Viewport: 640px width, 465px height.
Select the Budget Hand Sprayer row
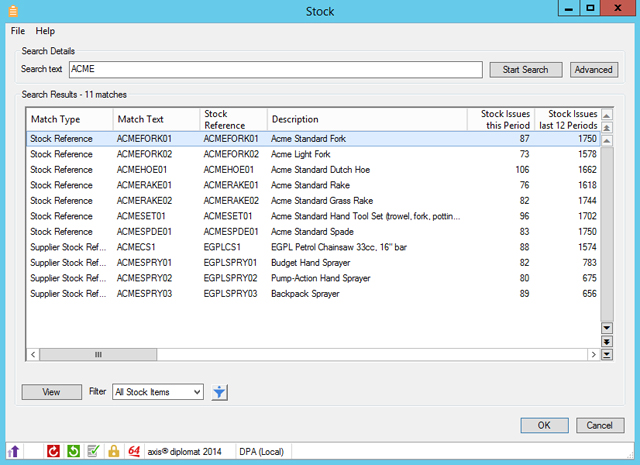313,263
